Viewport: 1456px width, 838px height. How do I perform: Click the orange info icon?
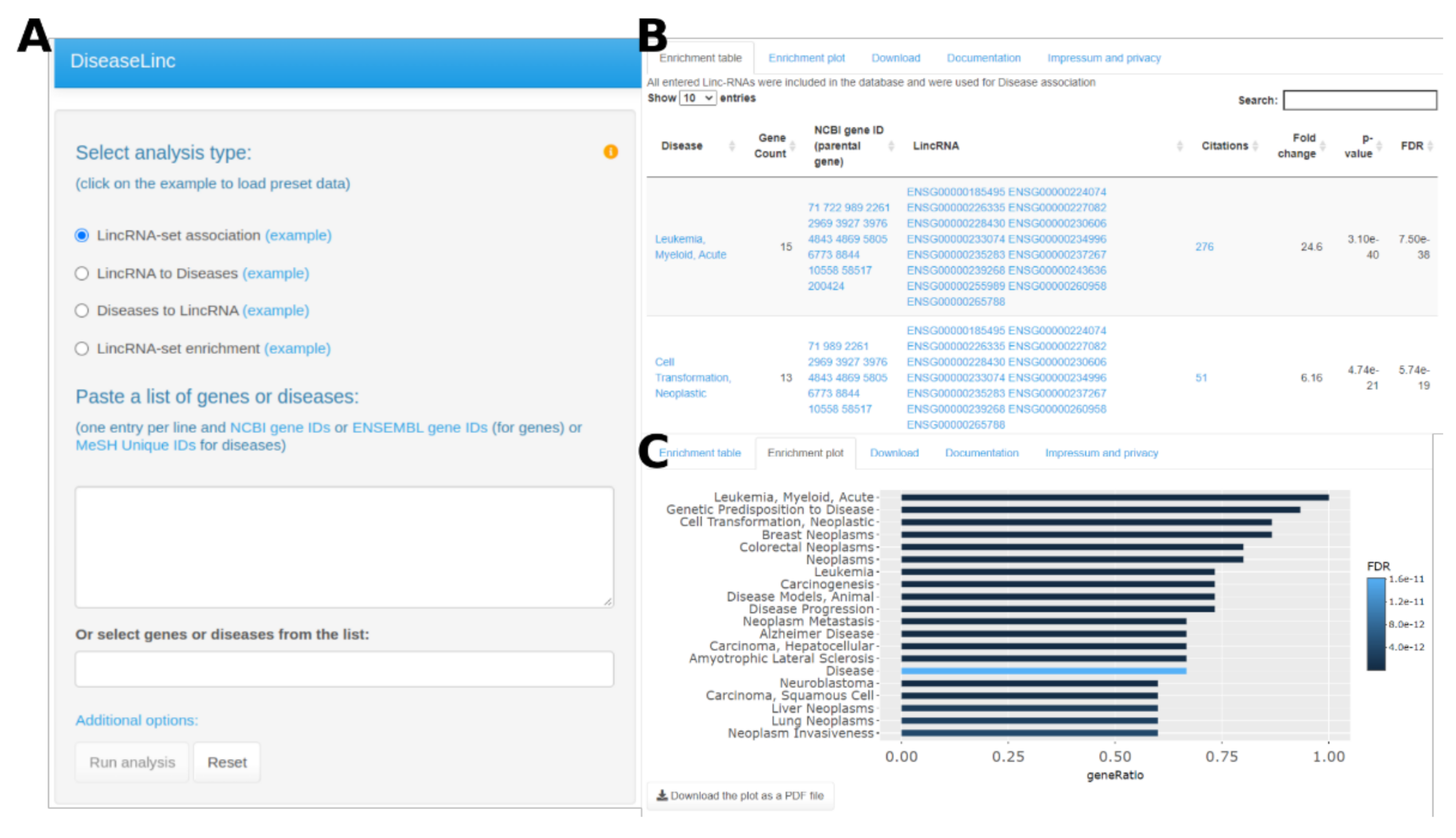click(610, 152)
